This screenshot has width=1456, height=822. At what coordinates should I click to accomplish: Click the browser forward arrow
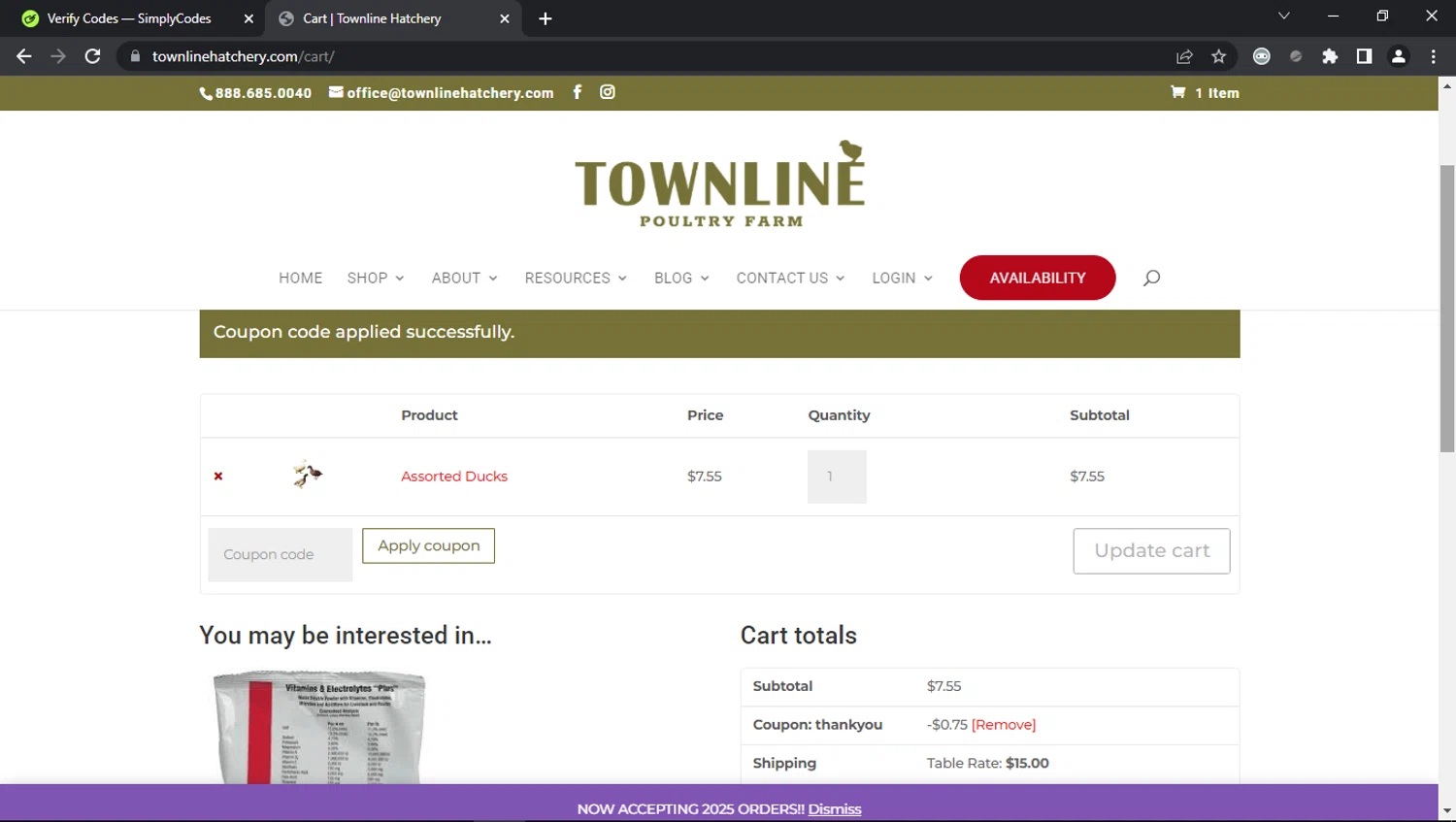[x=58, y=56]
